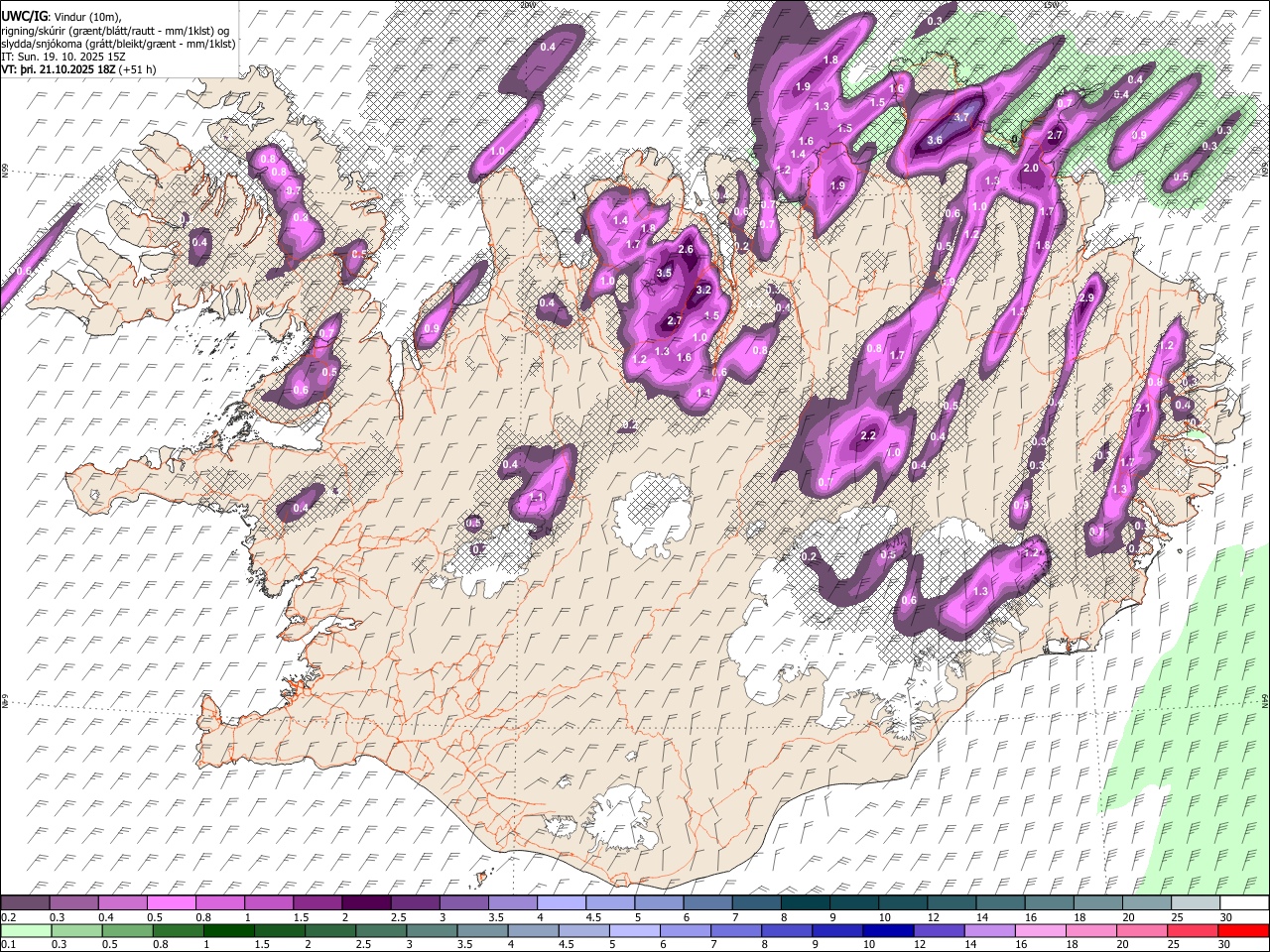The image size is (1270, 952).
Task: Click the 2.2 precipitation value on the map
Action: click(x=869, y=436)
